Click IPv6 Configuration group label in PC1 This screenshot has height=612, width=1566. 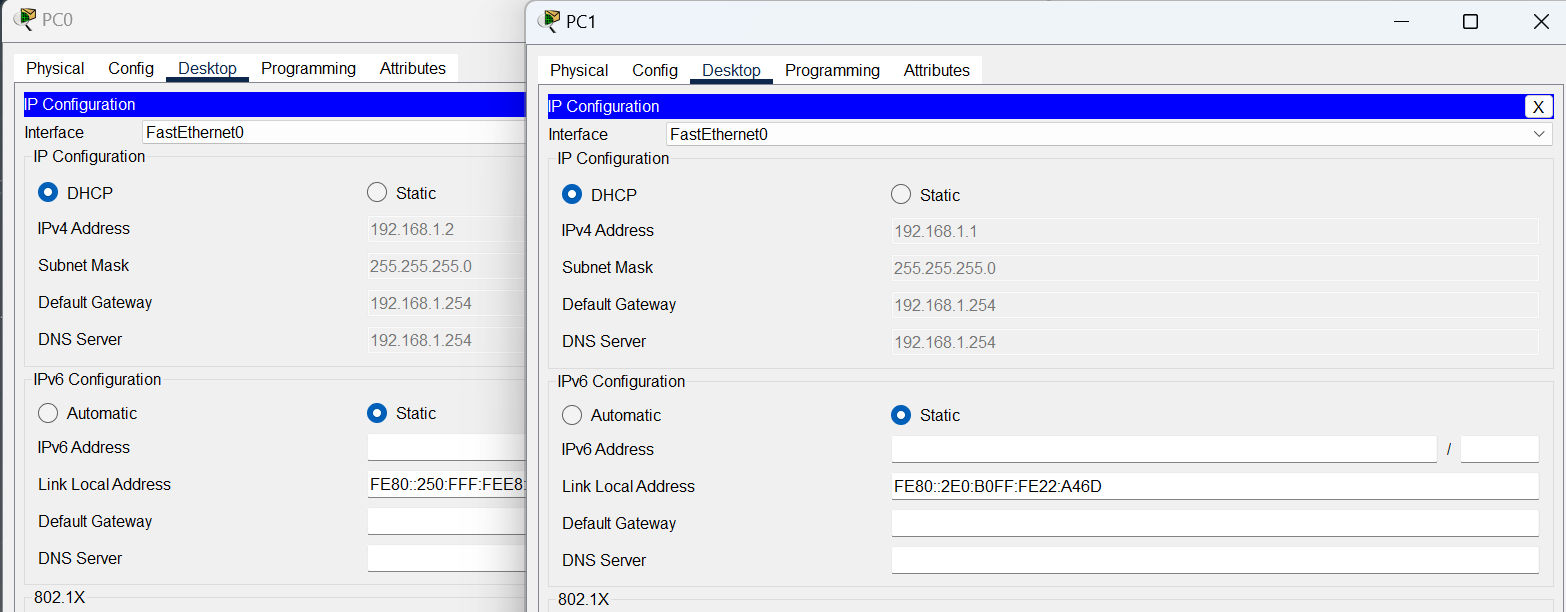pos(621,381)
